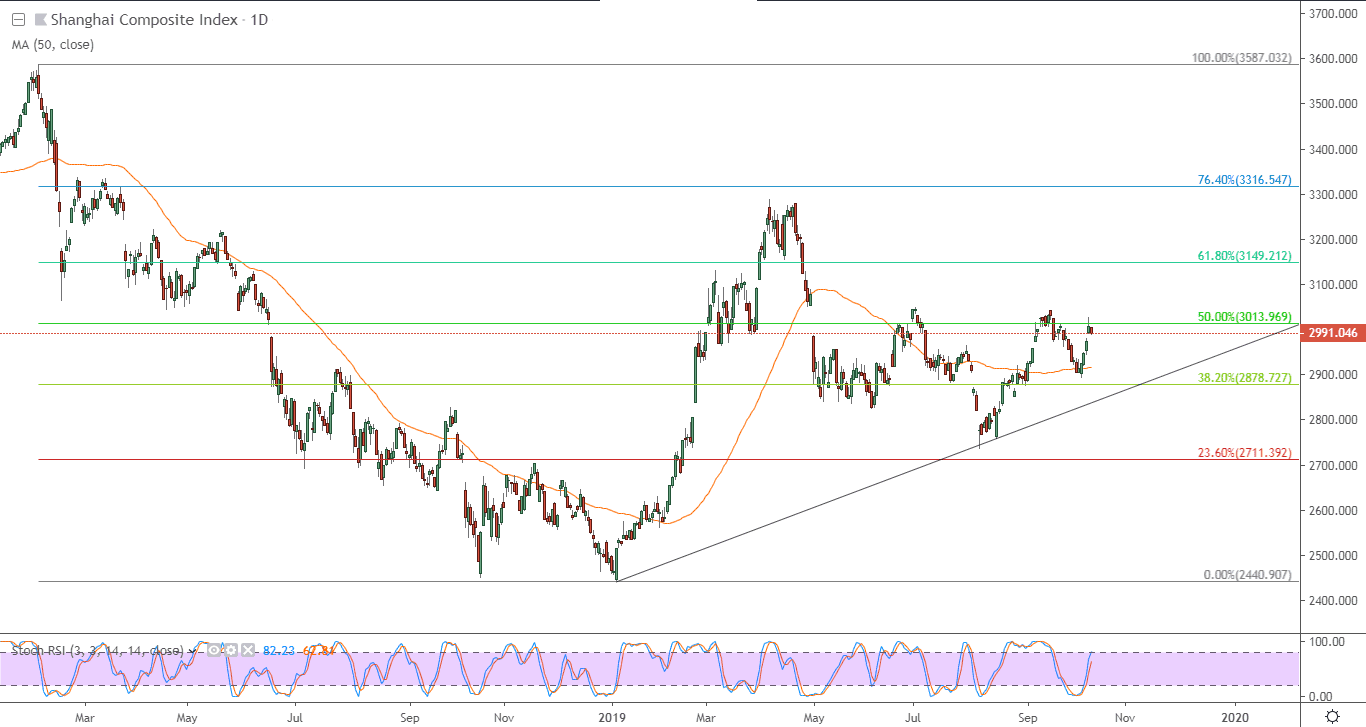The image size is (1366, 727).
Task: Open Stoch RSI settings gear icon
Action: coord(230,650)
